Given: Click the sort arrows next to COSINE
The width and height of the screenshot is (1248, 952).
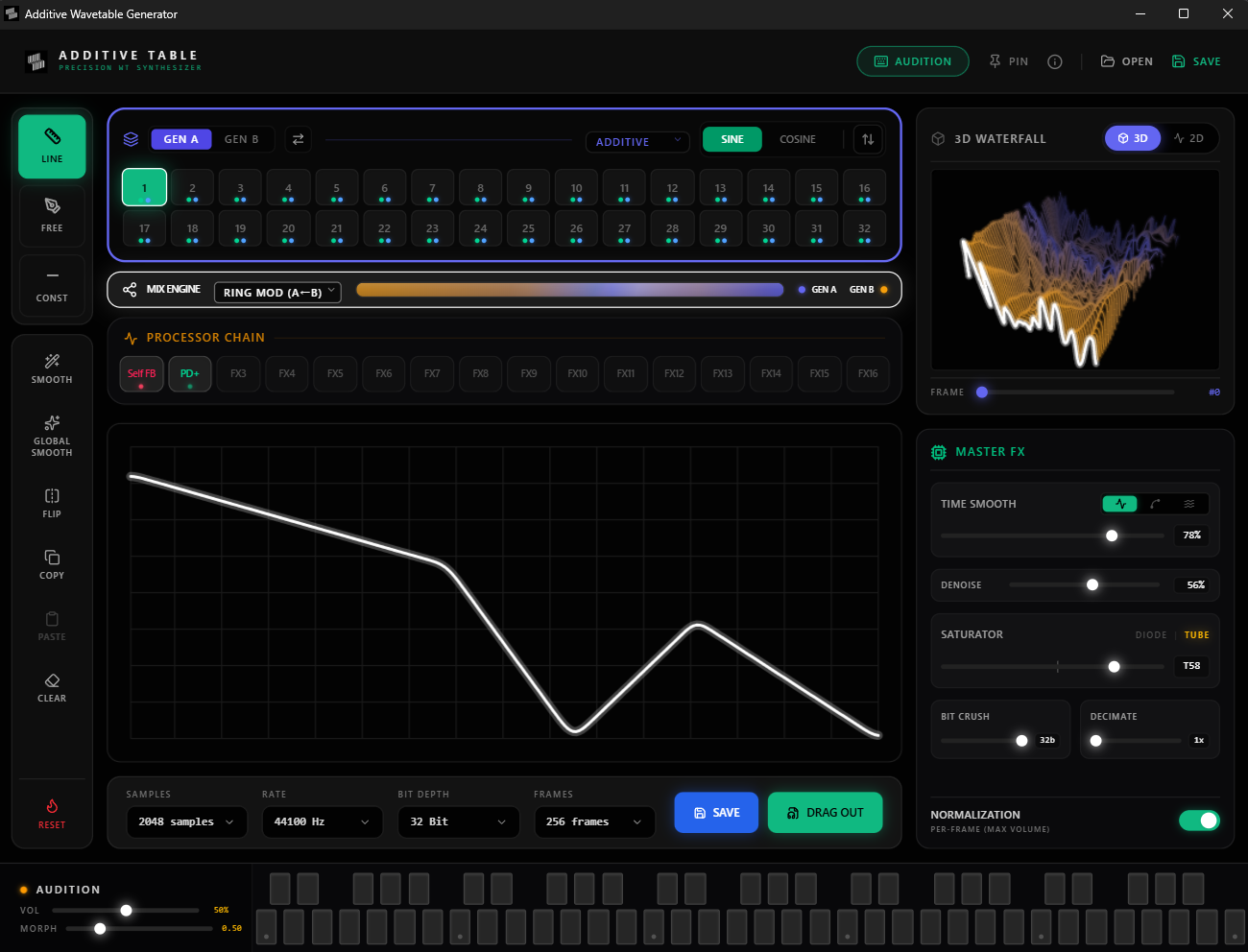Looking at the screenshot, I should 868,139.
